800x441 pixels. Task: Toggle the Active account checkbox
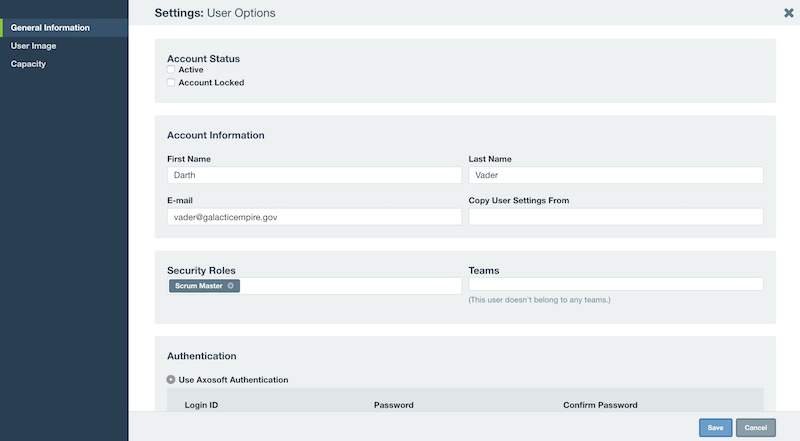click(x=171, y=69)
